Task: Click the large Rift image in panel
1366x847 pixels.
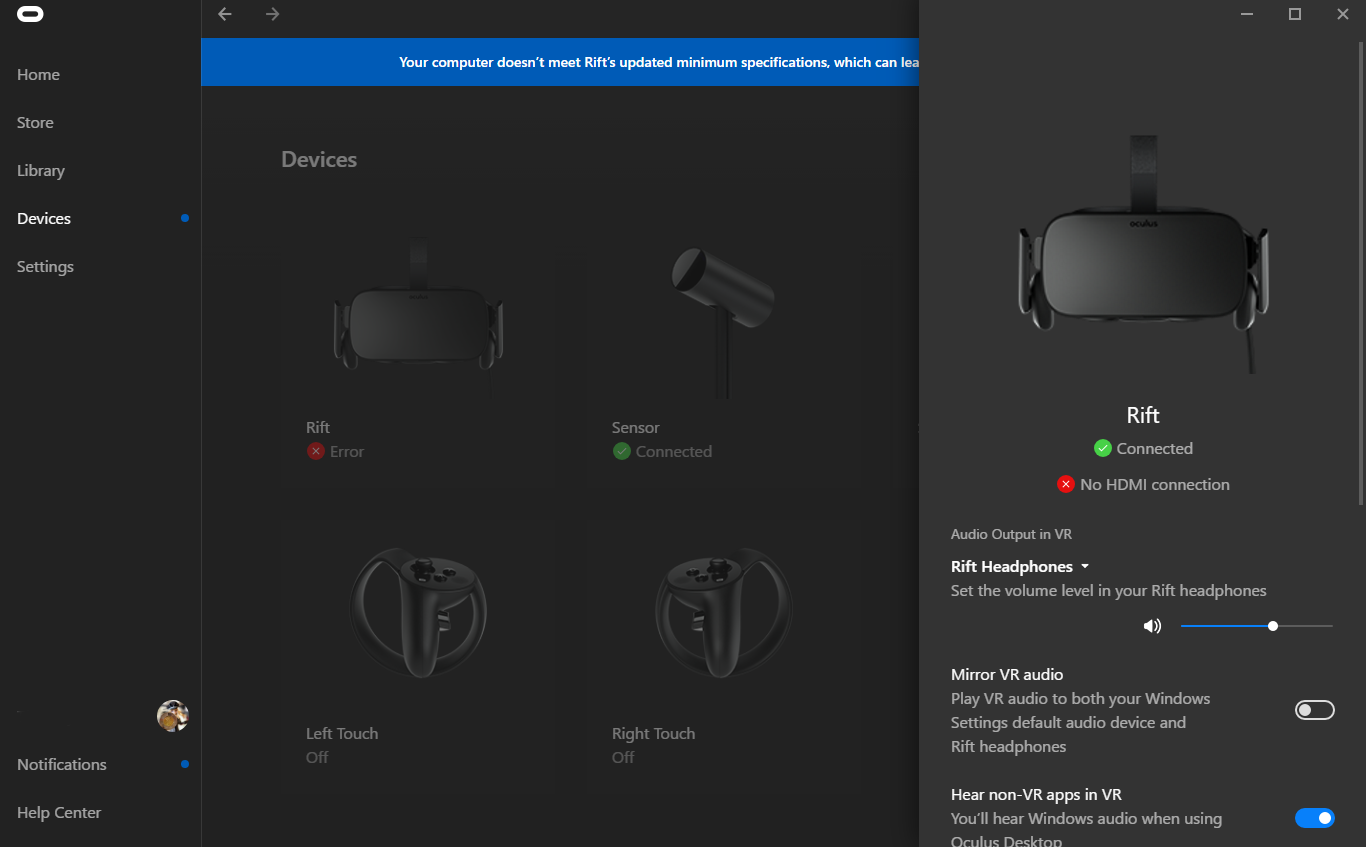Action: (1143, 255)
